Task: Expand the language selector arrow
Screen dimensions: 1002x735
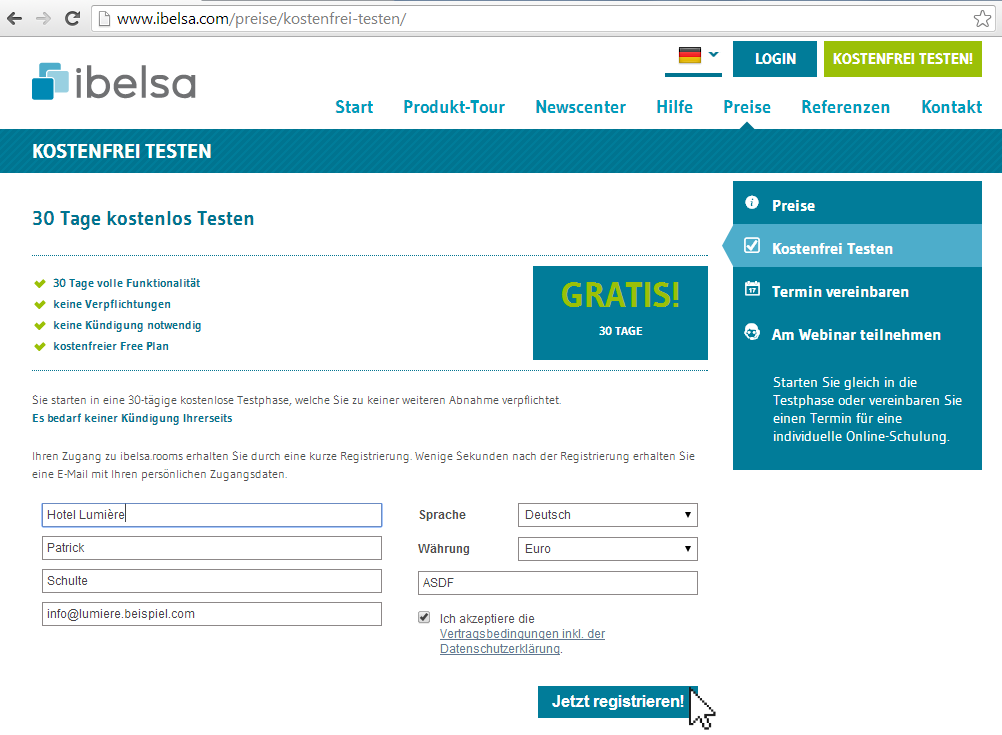Action: click(x=713, y=55)
